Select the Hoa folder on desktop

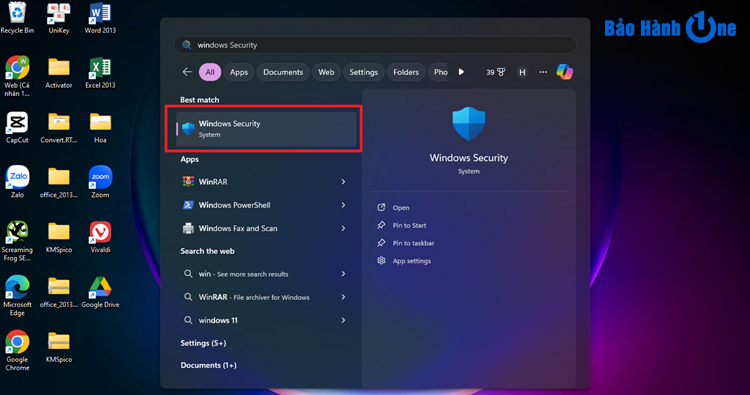click(x=100, y=128)
